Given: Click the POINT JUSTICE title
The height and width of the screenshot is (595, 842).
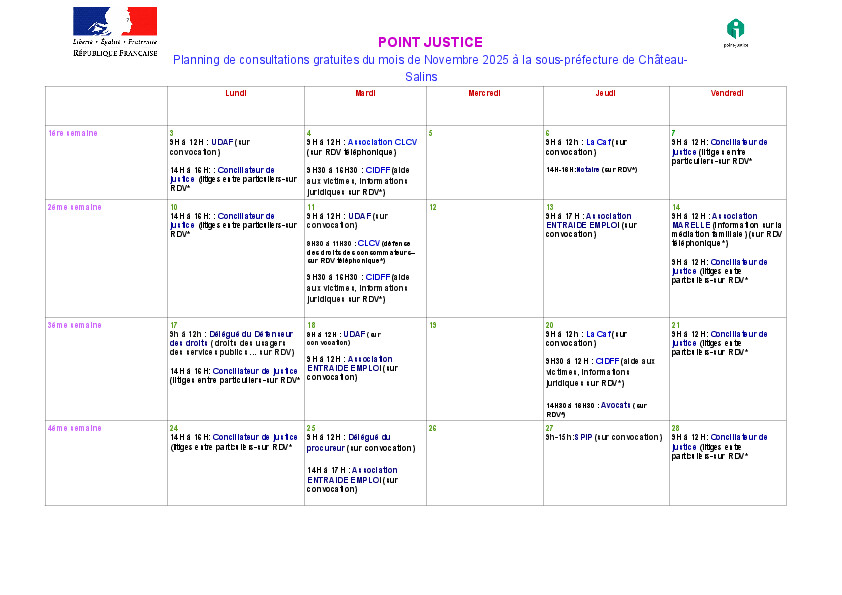Looking at the screenshot, I should 430,42.
